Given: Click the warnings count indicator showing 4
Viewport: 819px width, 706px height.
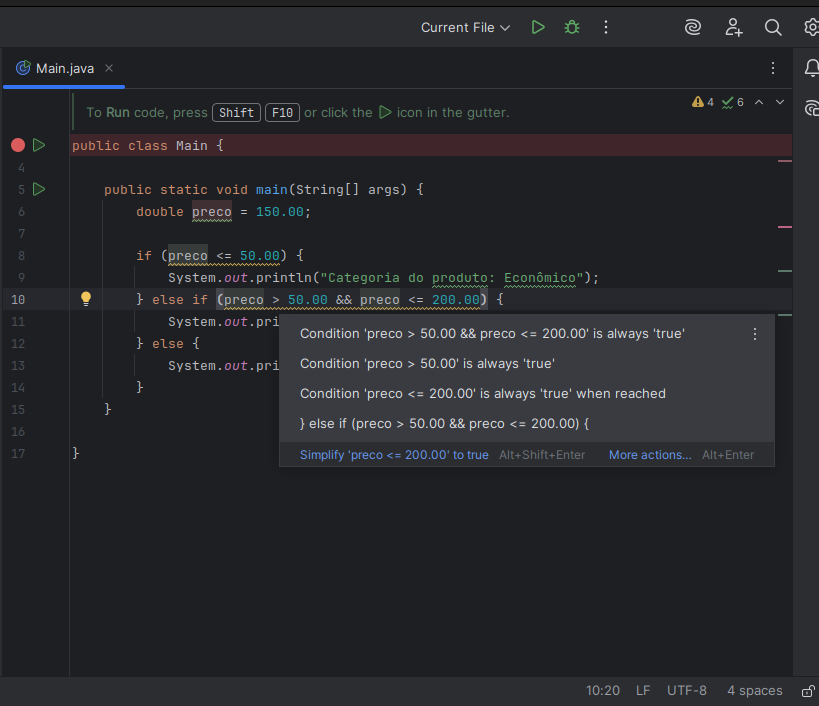Looking at the screenshot, I should pyautogui.click(x=703, y=102).
